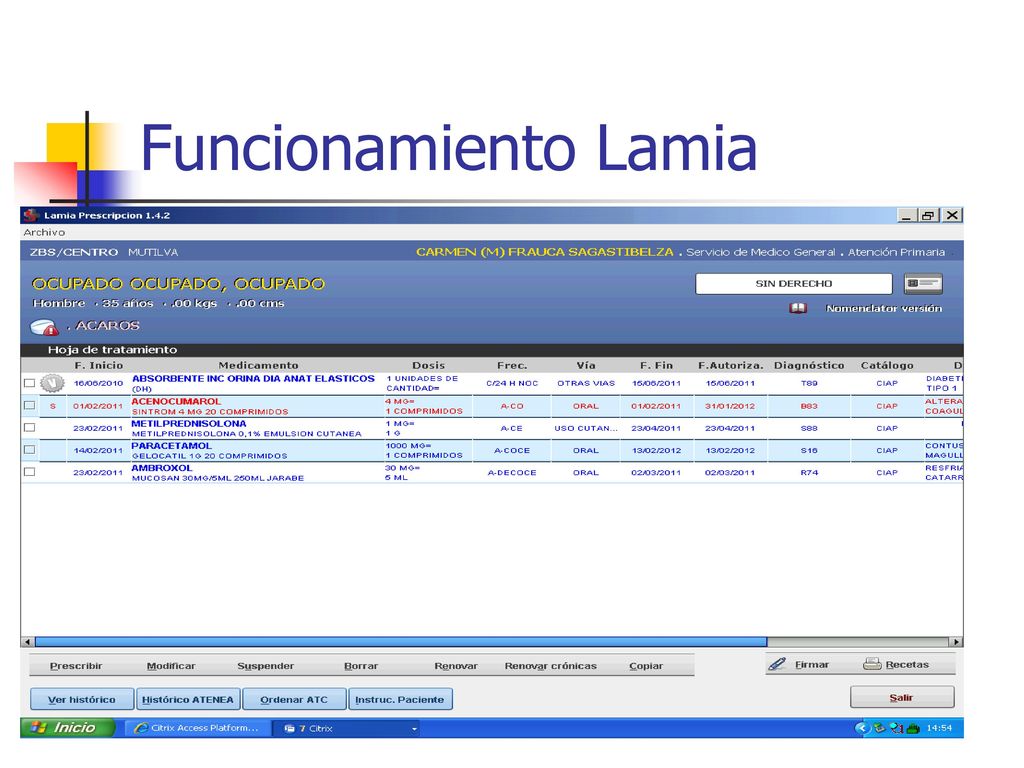Click the ABSORBENTE INC ORINA DIA ANAT ELASTICOS entry
This screenshot has height=768, width=1024.
point(253,378)
